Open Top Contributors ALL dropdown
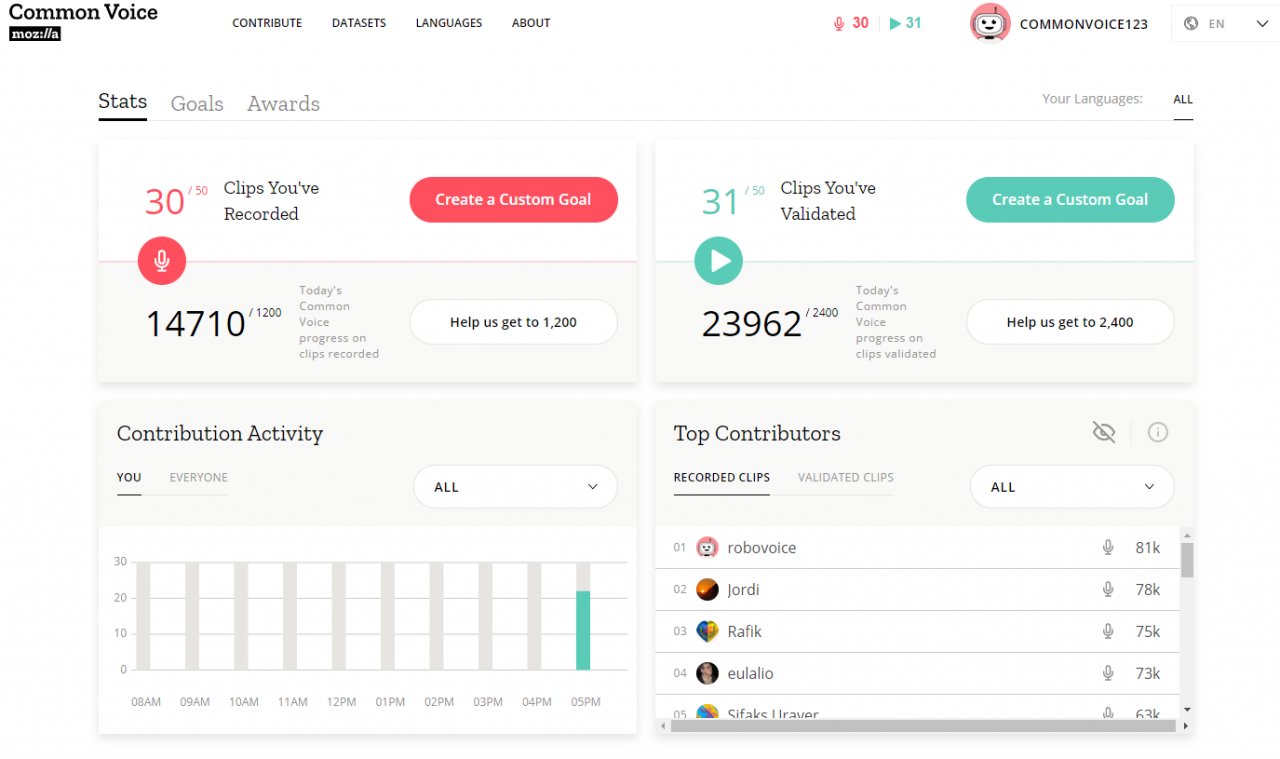1280x759 pixels. [x=1072, y=487]
